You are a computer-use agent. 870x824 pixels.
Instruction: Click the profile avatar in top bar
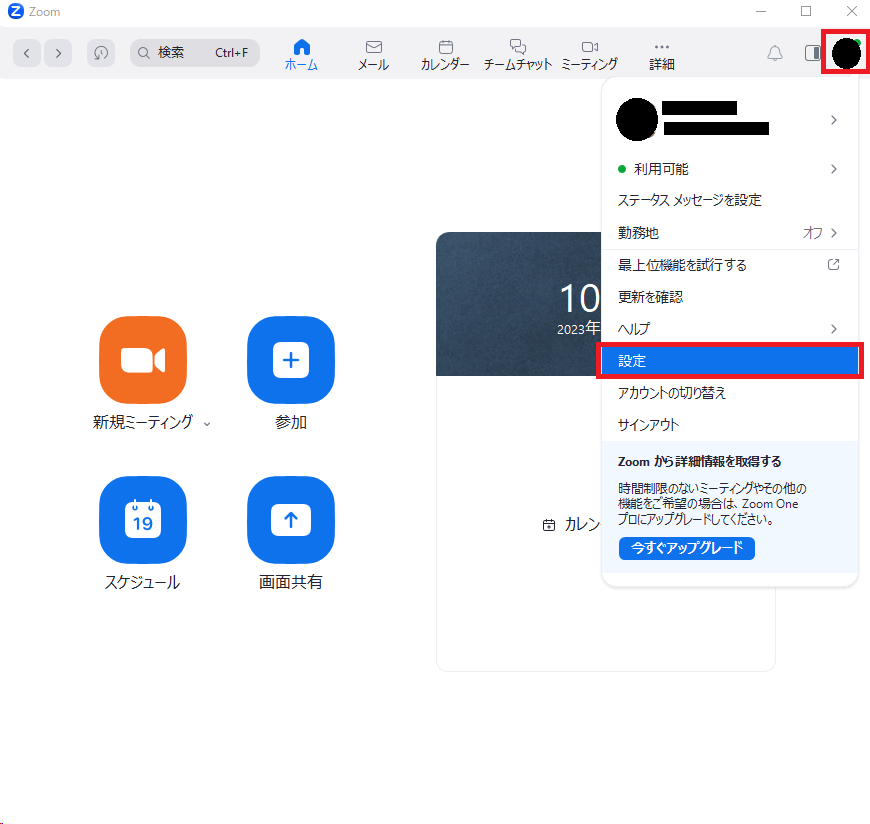point(846,52)
